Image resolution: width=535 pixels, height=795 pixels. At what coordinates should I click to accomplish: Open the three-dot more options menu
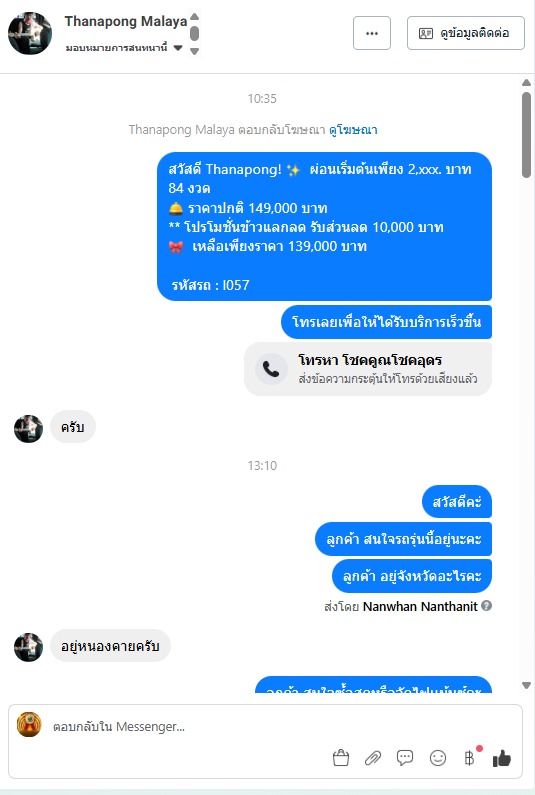(372, 33)
